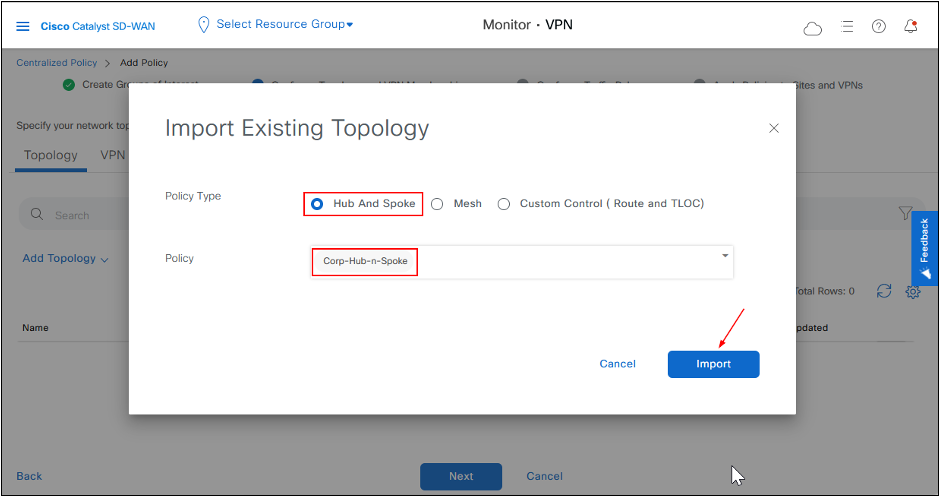Choose Custom Control (Route and TLOC) option

point(504,204)
